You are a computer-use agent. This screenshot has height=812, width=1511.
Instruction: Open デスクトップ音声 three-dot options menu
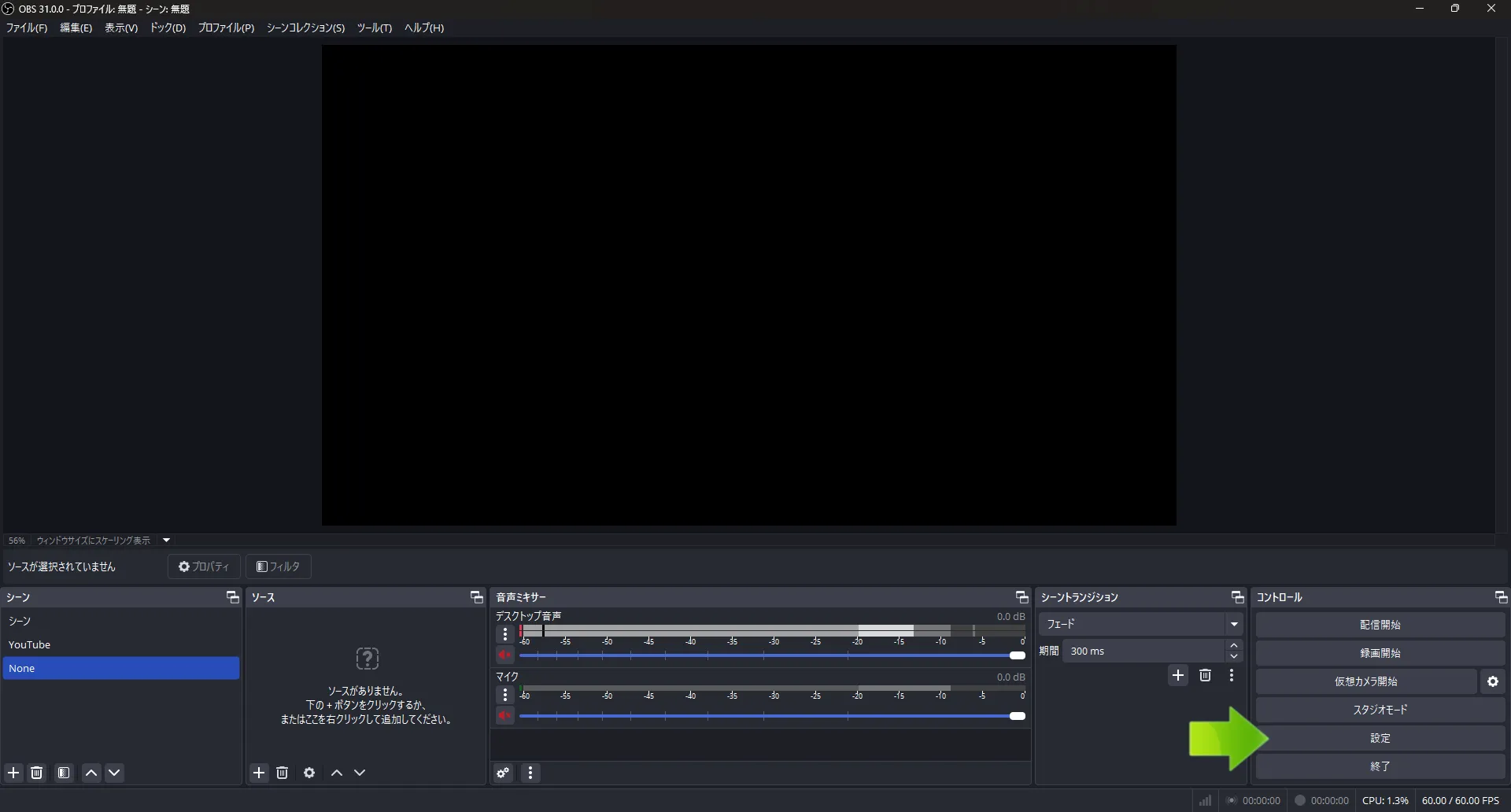(505, 634)
